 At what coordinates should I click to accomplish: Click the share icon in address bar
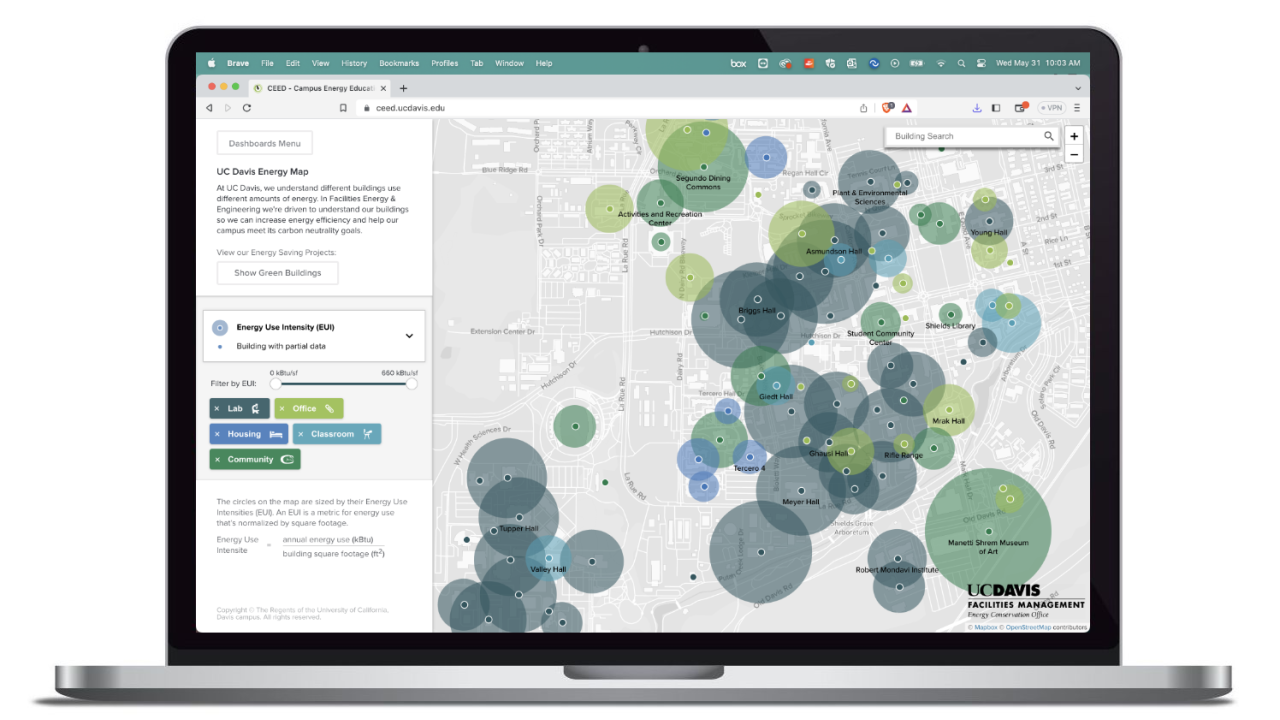(x=864, y=108)
